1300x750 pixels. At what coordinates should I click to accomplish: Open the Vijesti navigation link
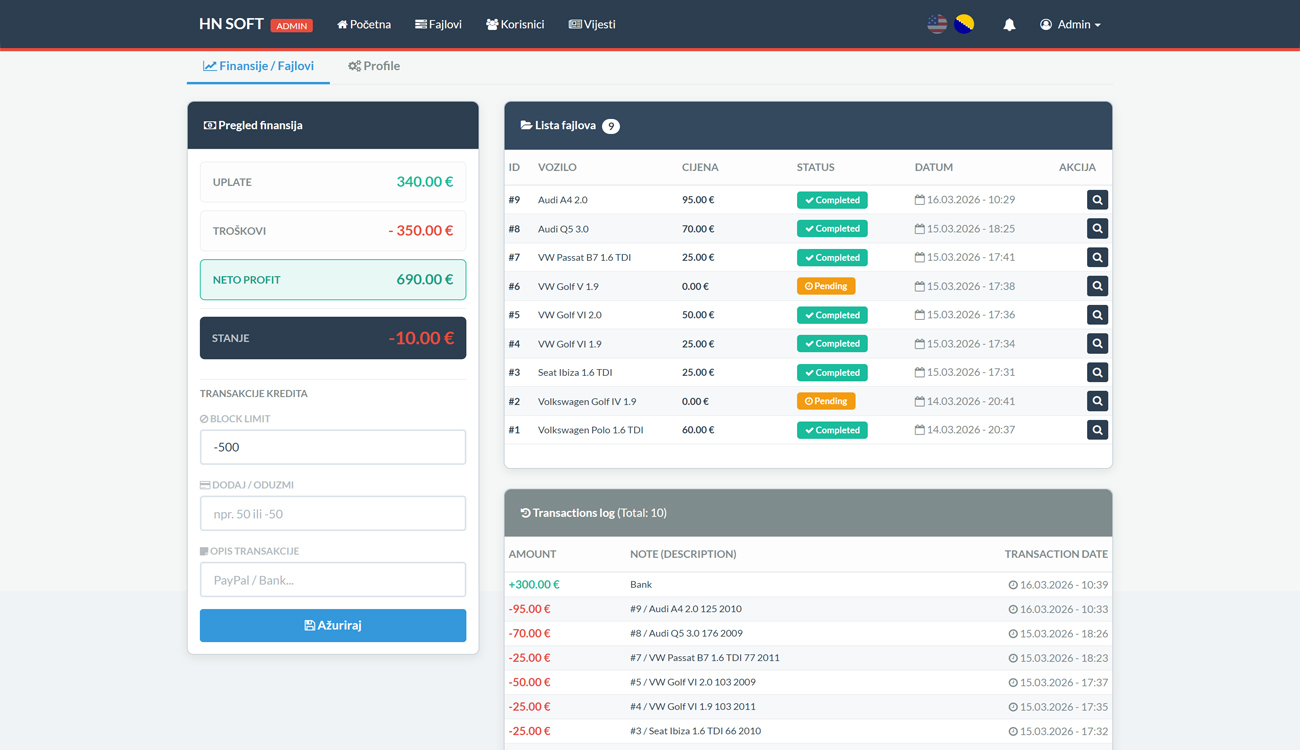[x=592, y=25]
